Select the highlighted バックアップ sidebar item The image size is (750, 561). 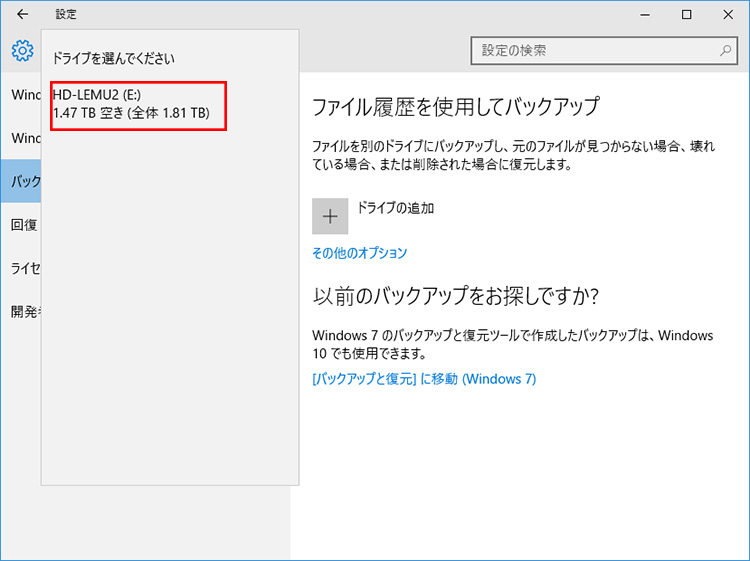(x=21, y=181)
